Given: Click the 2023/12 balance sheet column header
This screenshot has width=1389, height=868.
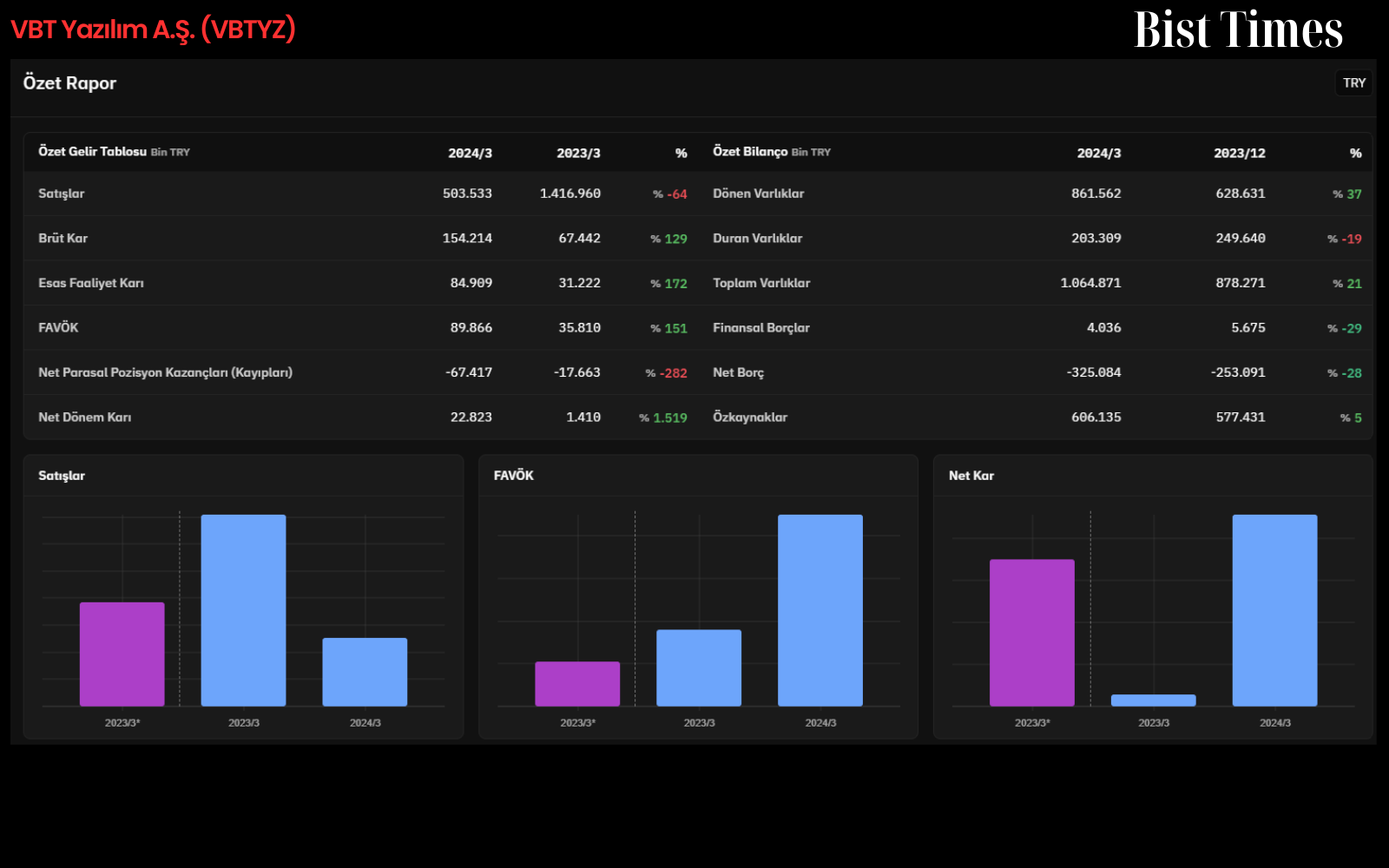Looking at the screenshot, I should tap(1240, 154).
